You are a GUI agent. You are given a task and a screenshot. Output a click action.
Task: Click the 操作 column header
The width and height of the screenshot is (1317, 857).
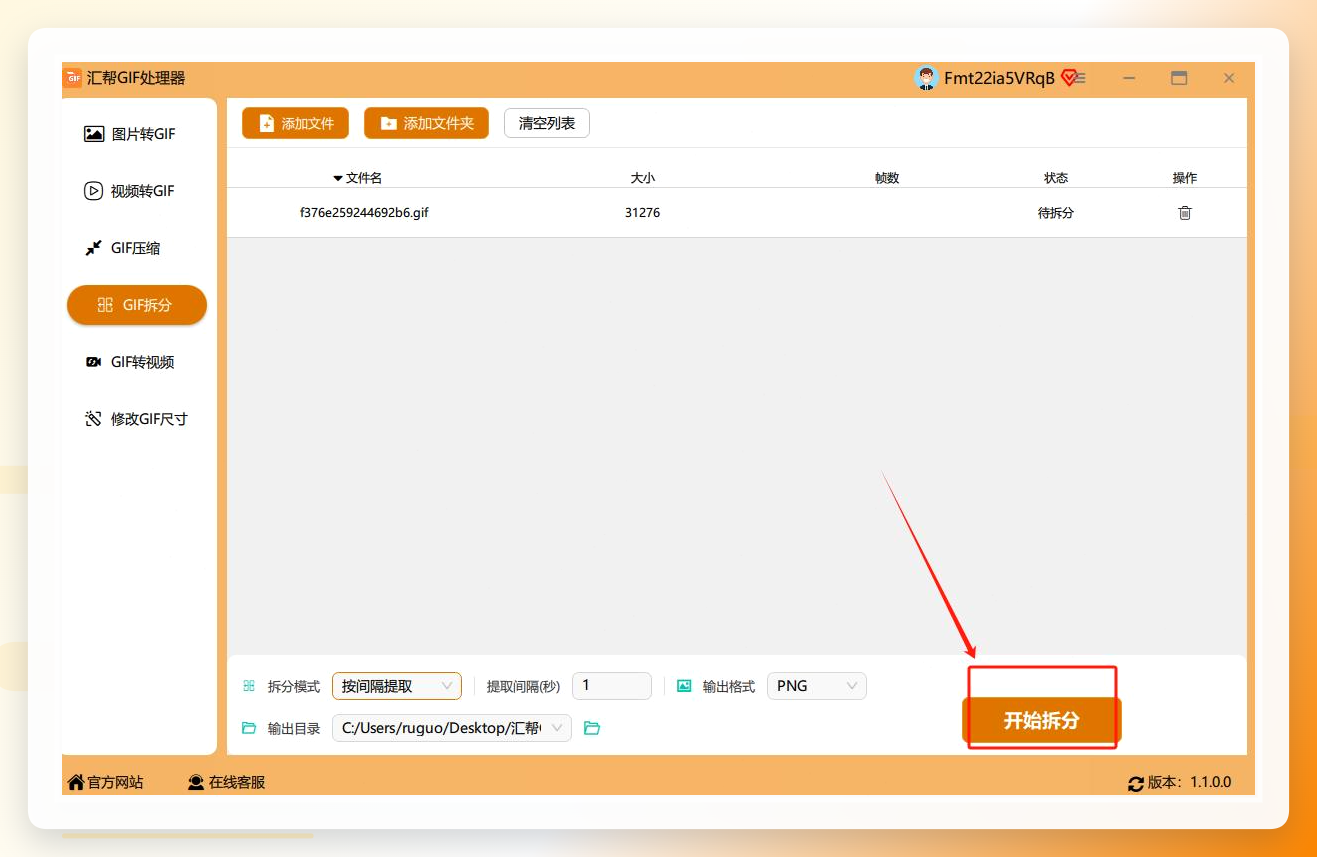pyautogui.click(x=1185, y=178)
